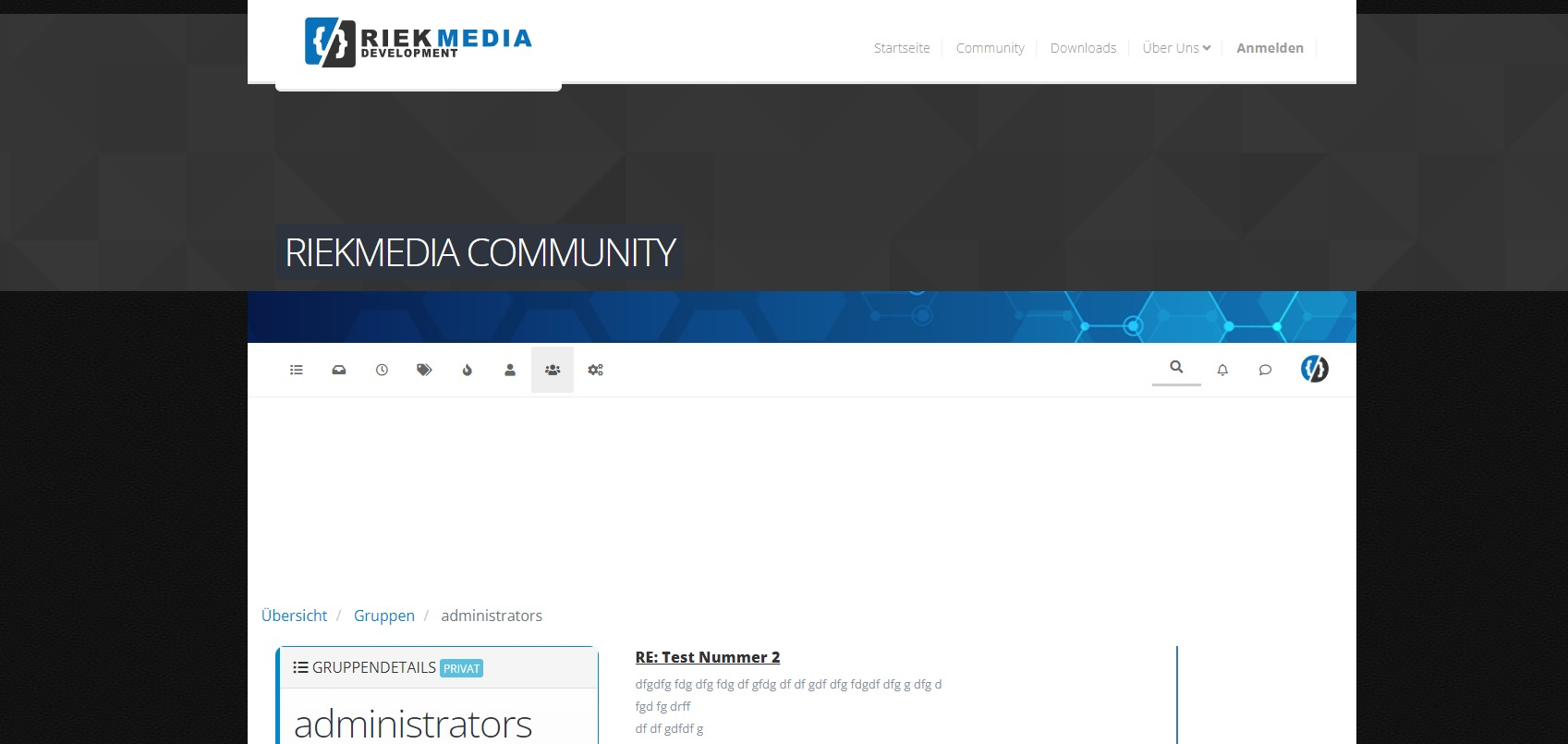Open the post RE: Test Nummer 2
This screenshot has width=1568, height=744.
coord(708,657)
